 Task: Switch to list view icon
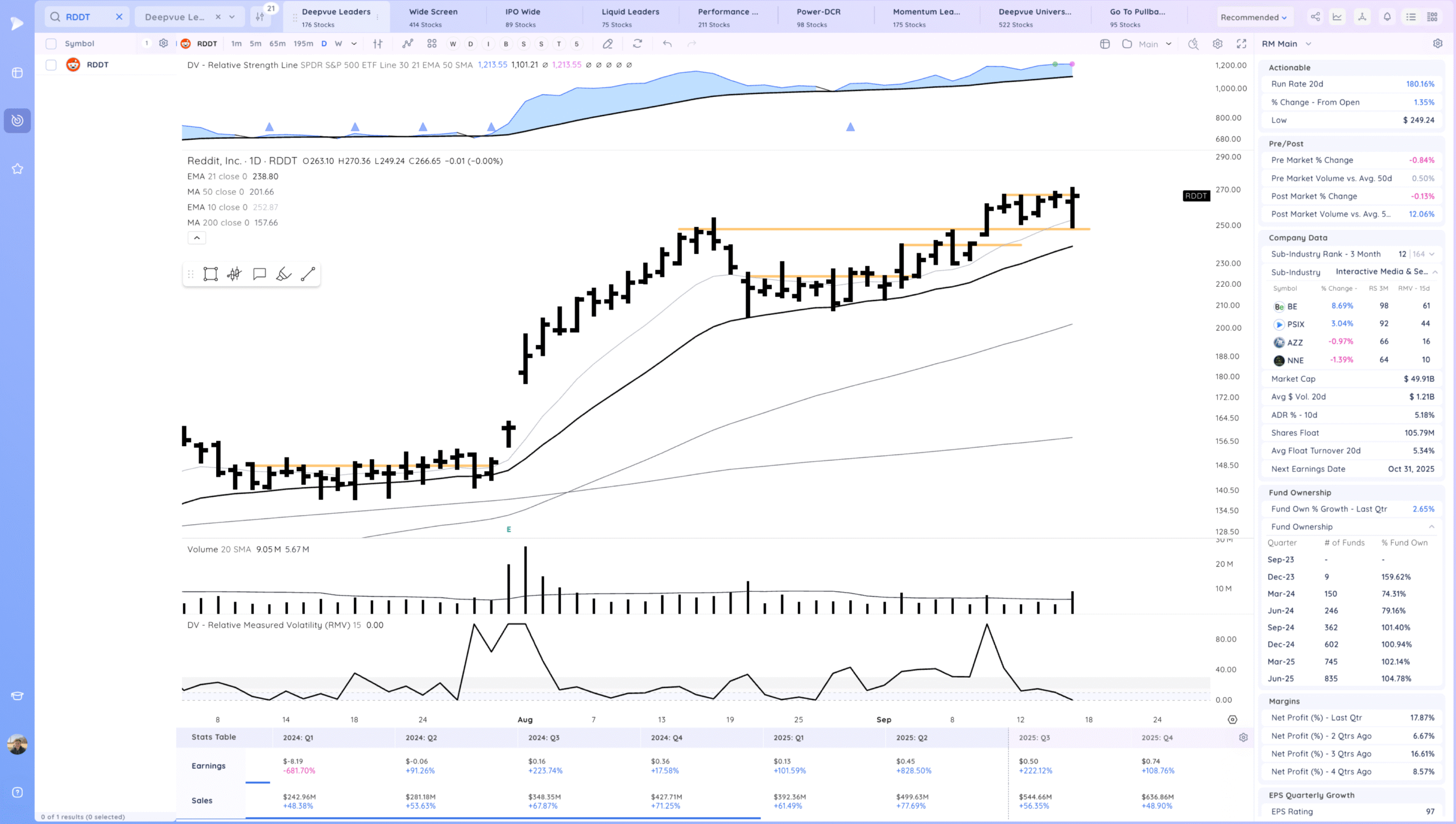[x=1411, y=17]
